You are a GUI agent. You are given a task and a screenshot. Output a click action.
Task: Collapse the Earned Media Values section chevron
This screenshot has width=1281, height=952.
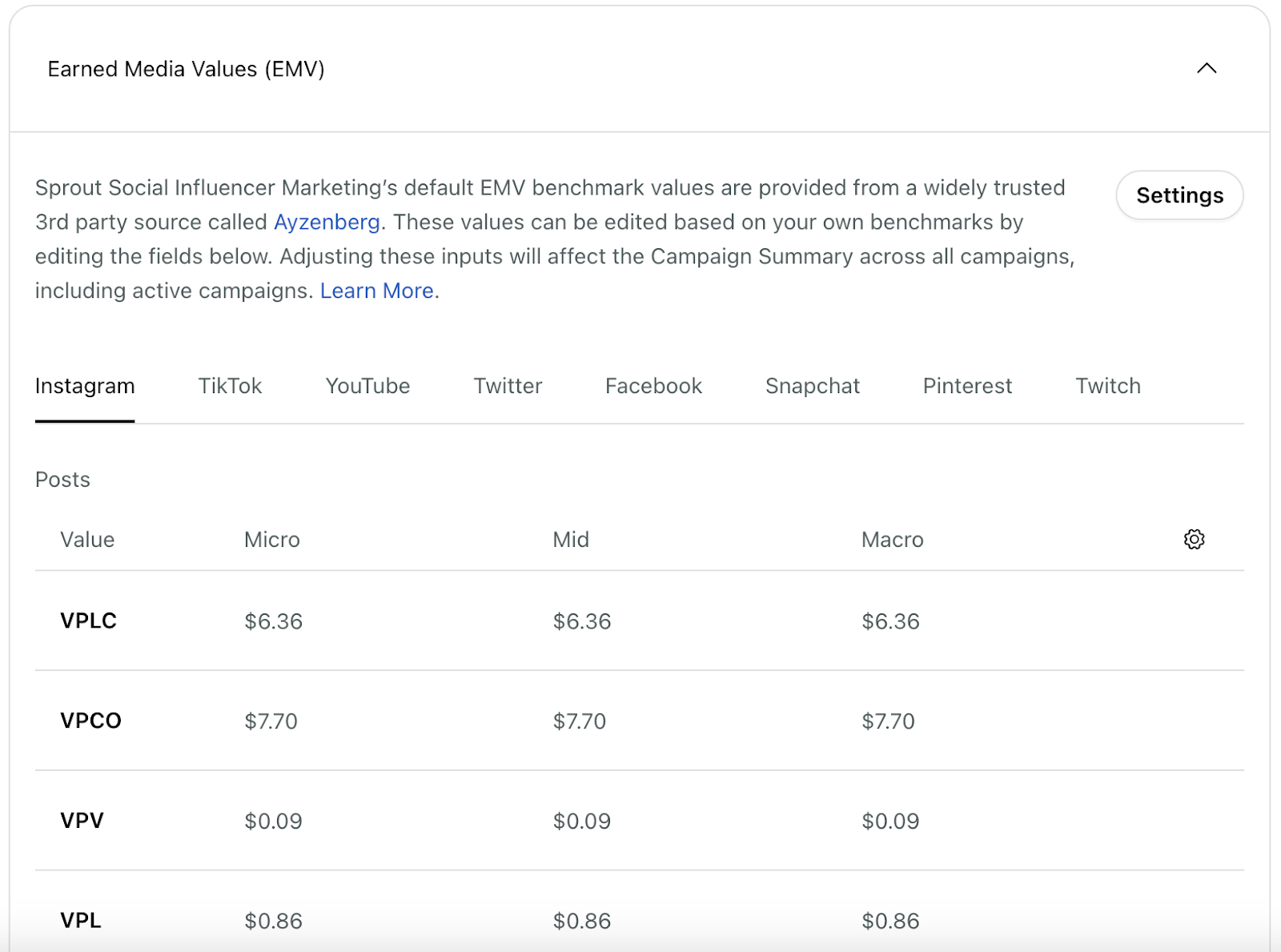tap(1207, 69)
